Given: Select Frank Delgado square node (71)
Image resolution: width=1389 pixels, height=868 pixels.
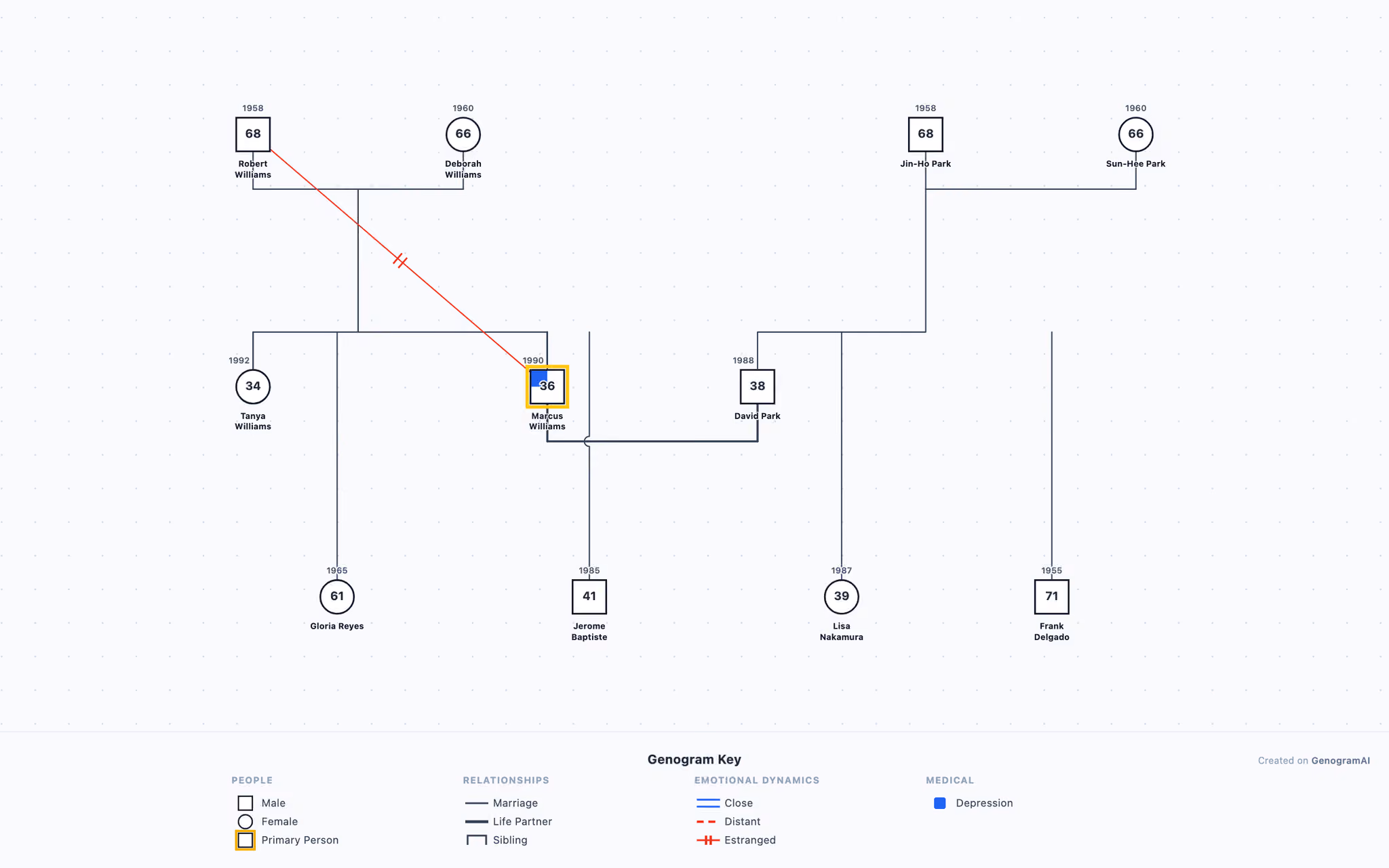Looking at the screenshot, I should [1052, 597].
